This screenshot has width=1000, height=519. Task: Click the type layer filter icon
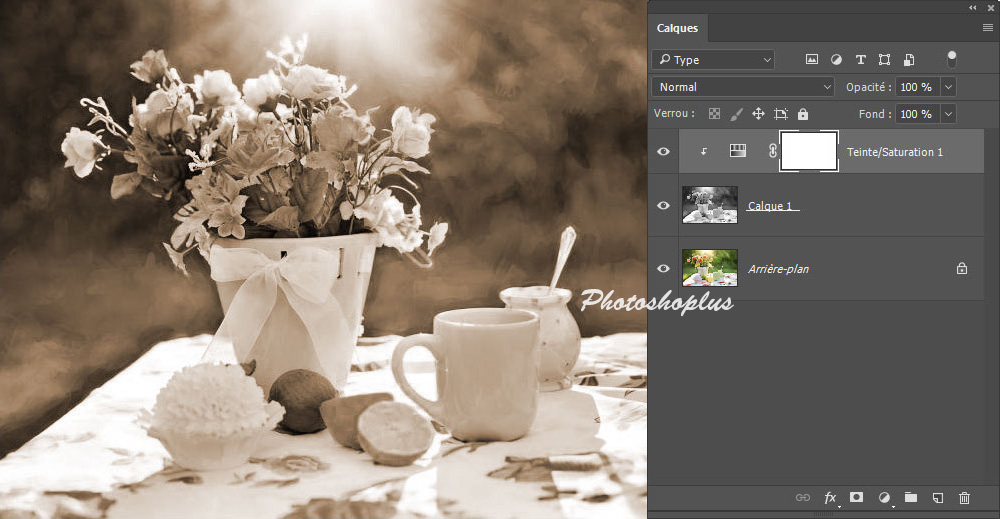860,60
